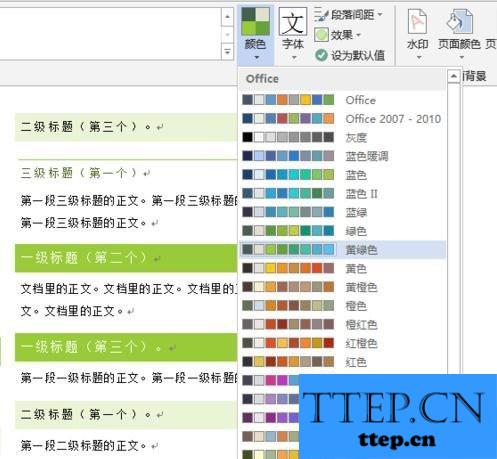Click the color list scroll up arrow

pyautogui.click(x=453, y=77)
